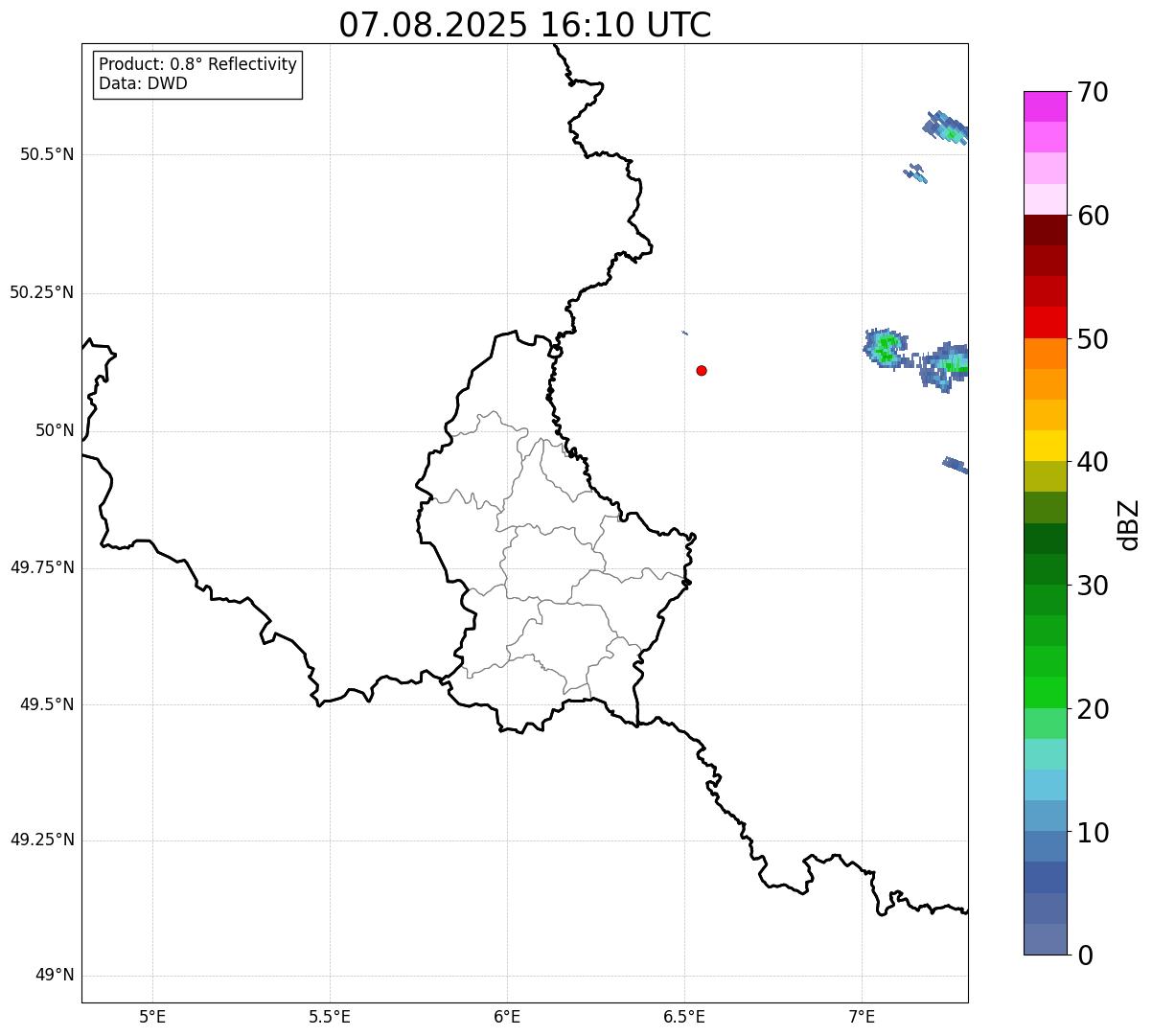Click the red station marker dot

[x=702, y=370]
